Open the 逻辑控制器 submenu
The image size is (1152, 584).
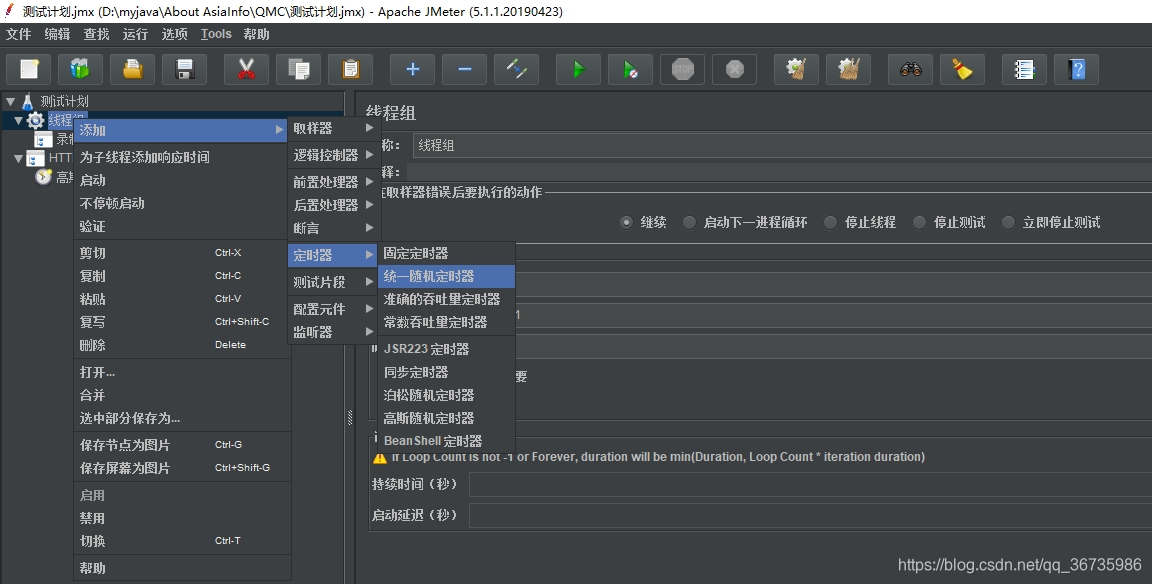pyautogui.click(x=333, y=155)
